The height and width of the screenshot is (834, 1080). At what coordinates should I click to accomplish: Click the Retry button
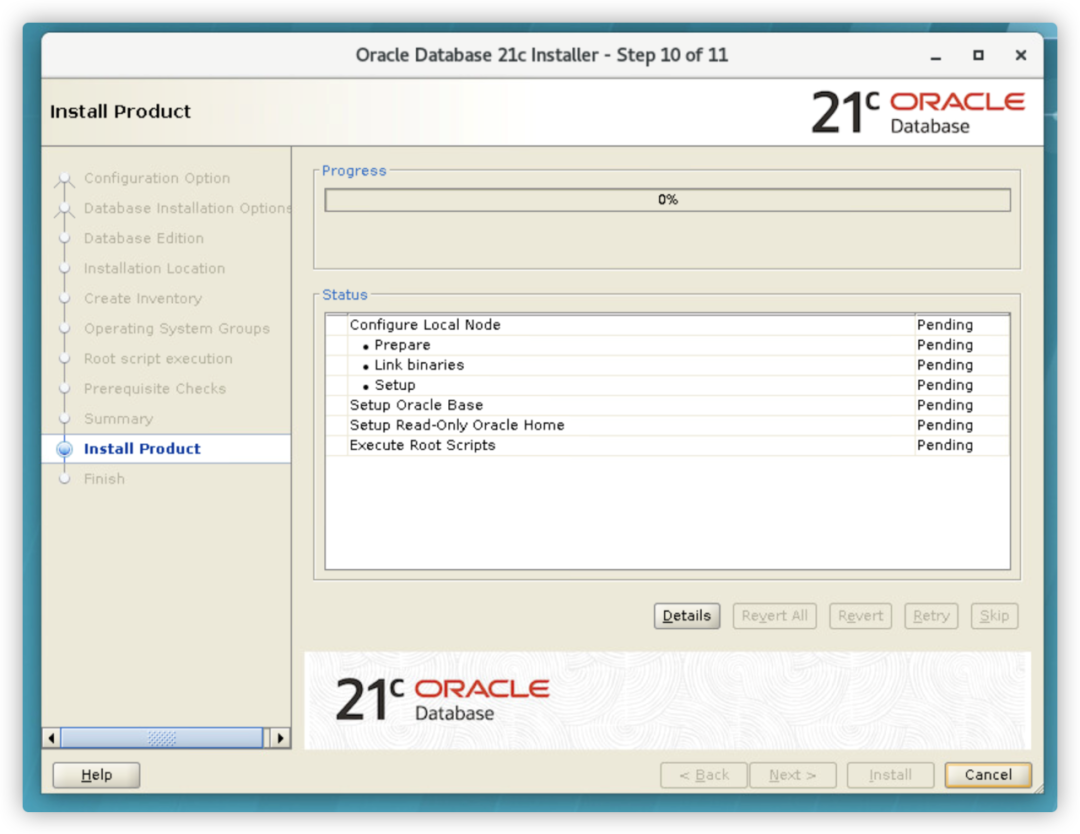pyautogui.click(x=931, y=616)
